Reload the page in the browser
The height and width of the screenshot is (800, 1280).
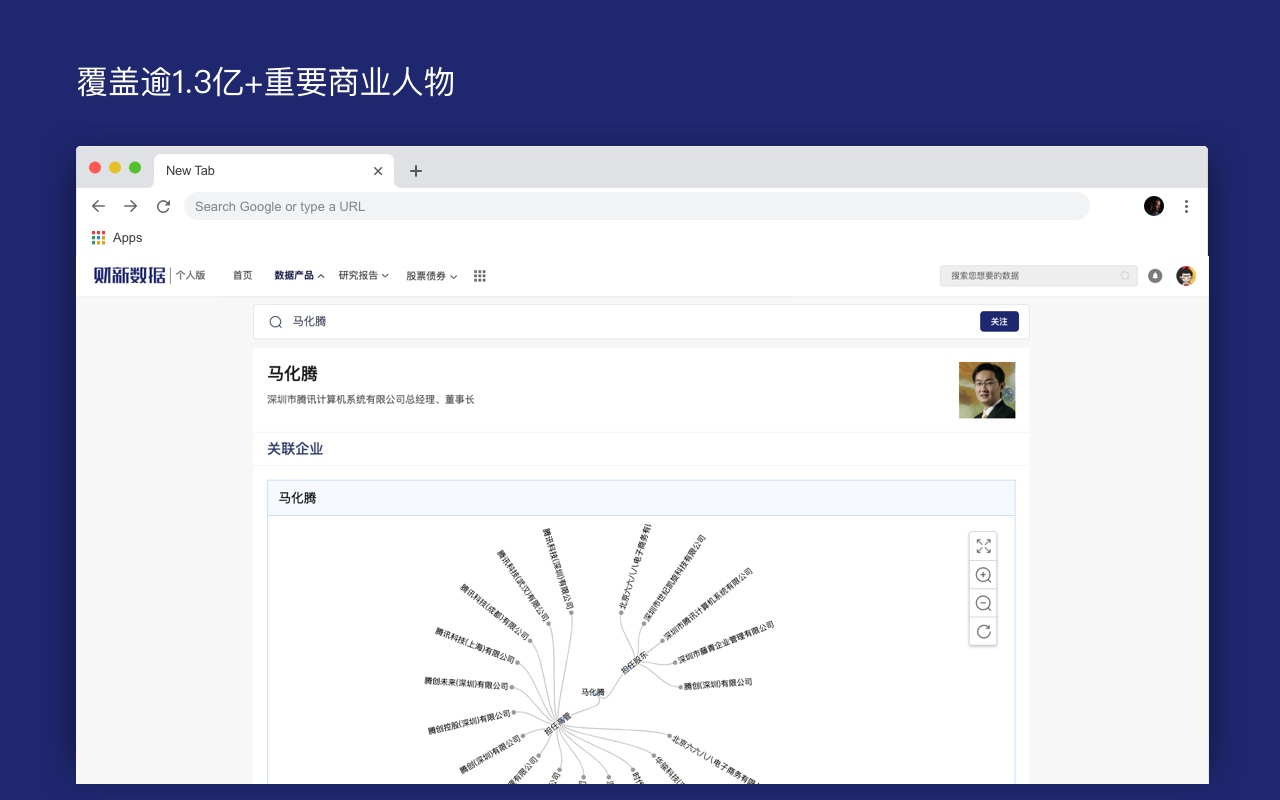(163, 206)
